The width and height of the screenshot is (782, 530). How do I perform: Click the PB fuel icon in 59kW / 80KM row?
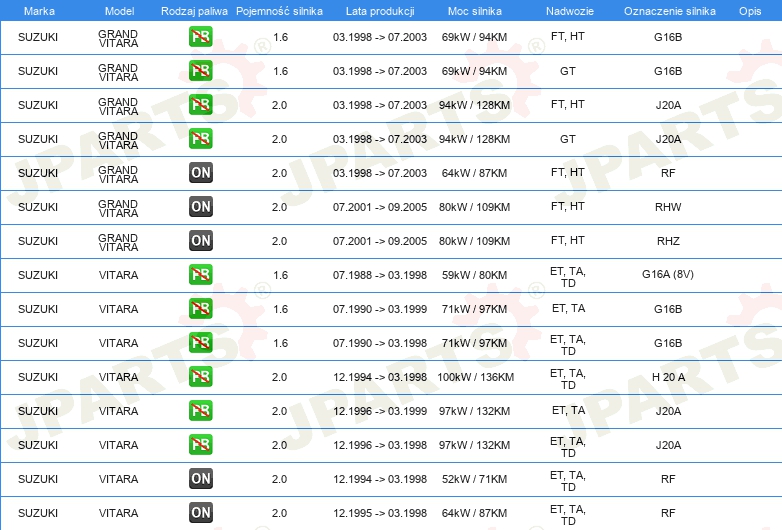201,275
